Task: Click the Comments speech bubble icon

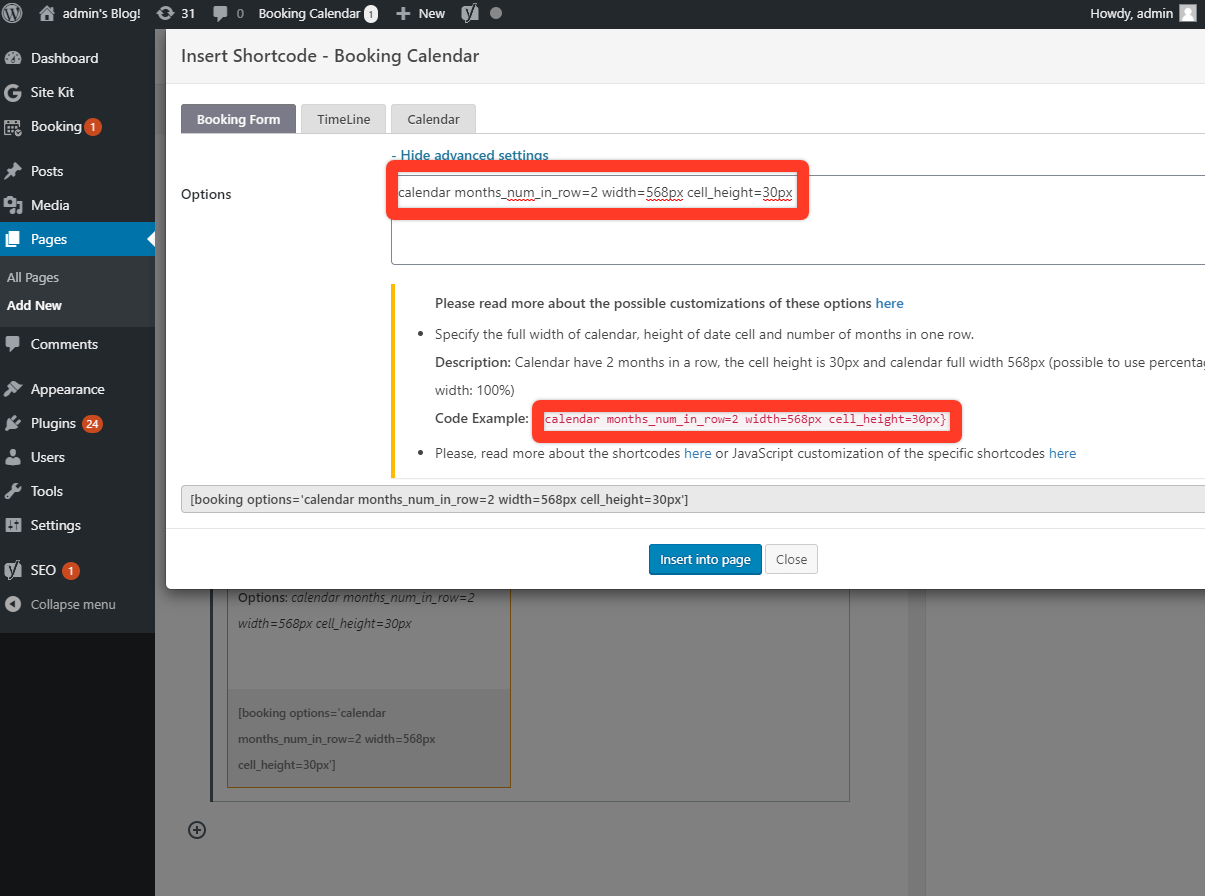Action: click(13, 344)
